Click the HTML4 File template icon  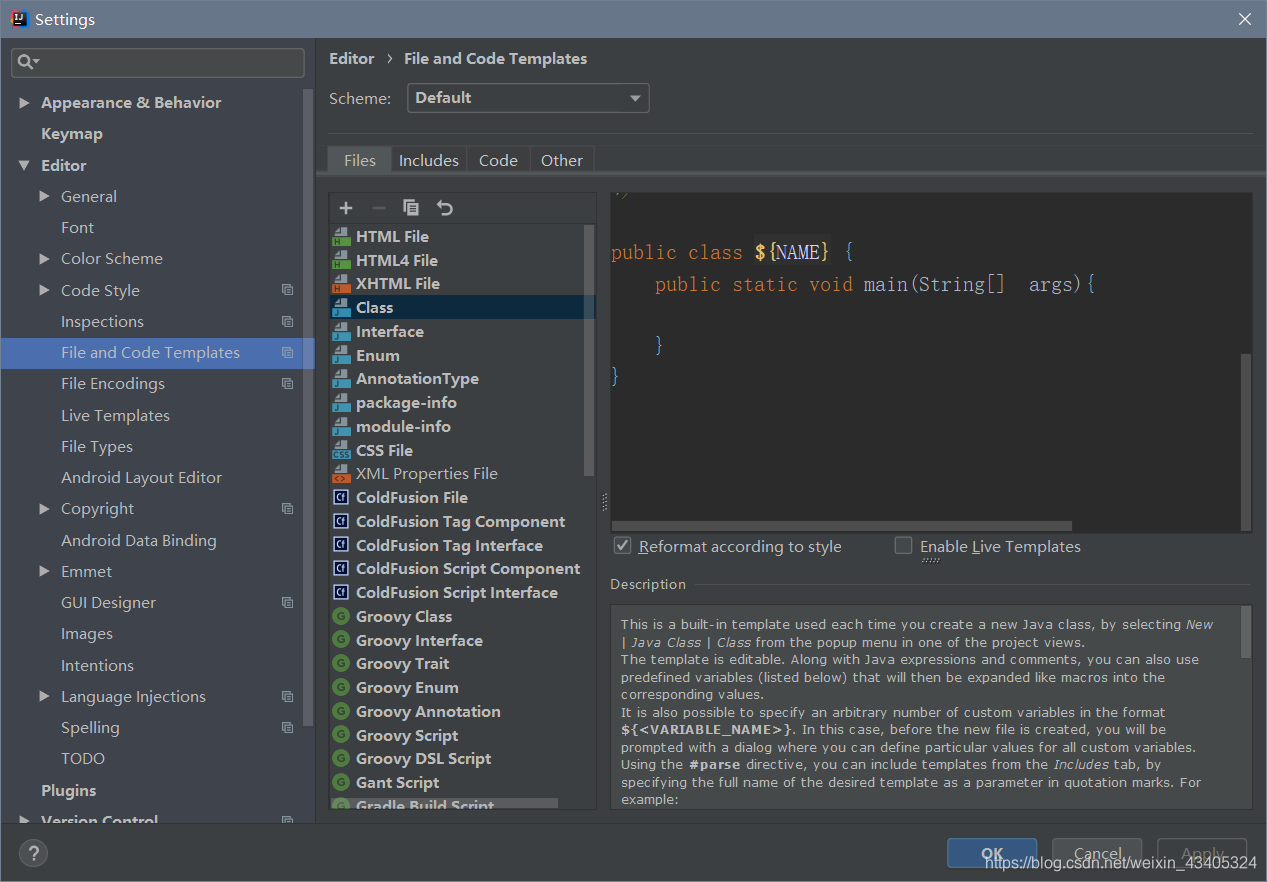click(x=341, y=260)
